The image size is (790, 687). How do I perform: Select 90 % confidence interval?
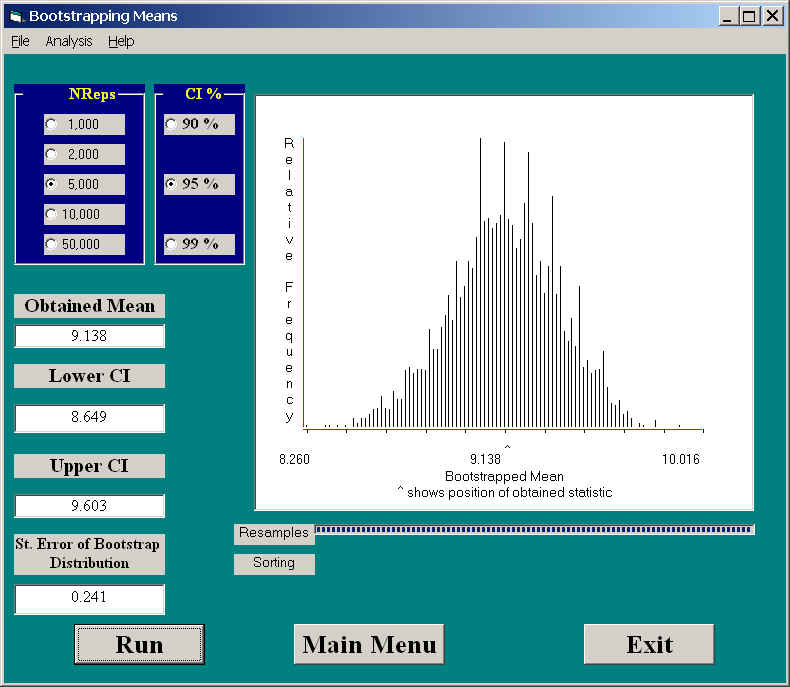coord(171,125)
